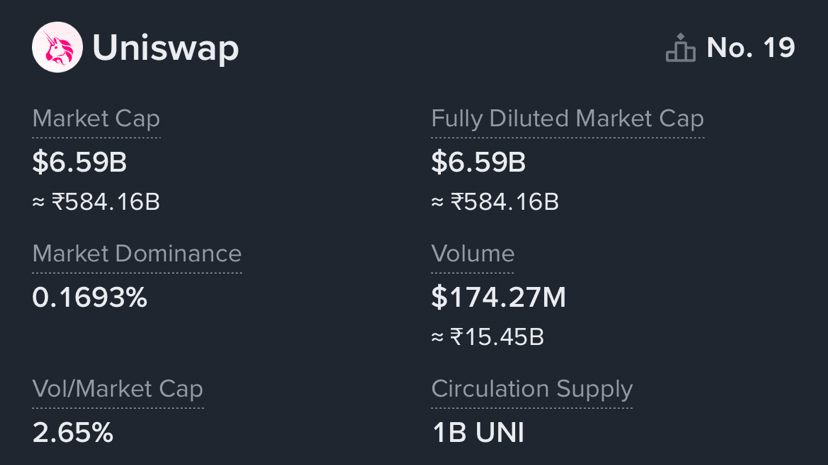Screen dimensions: 828x465
Task: Click the number 19 in rank
Action: (x=778, y=48)
